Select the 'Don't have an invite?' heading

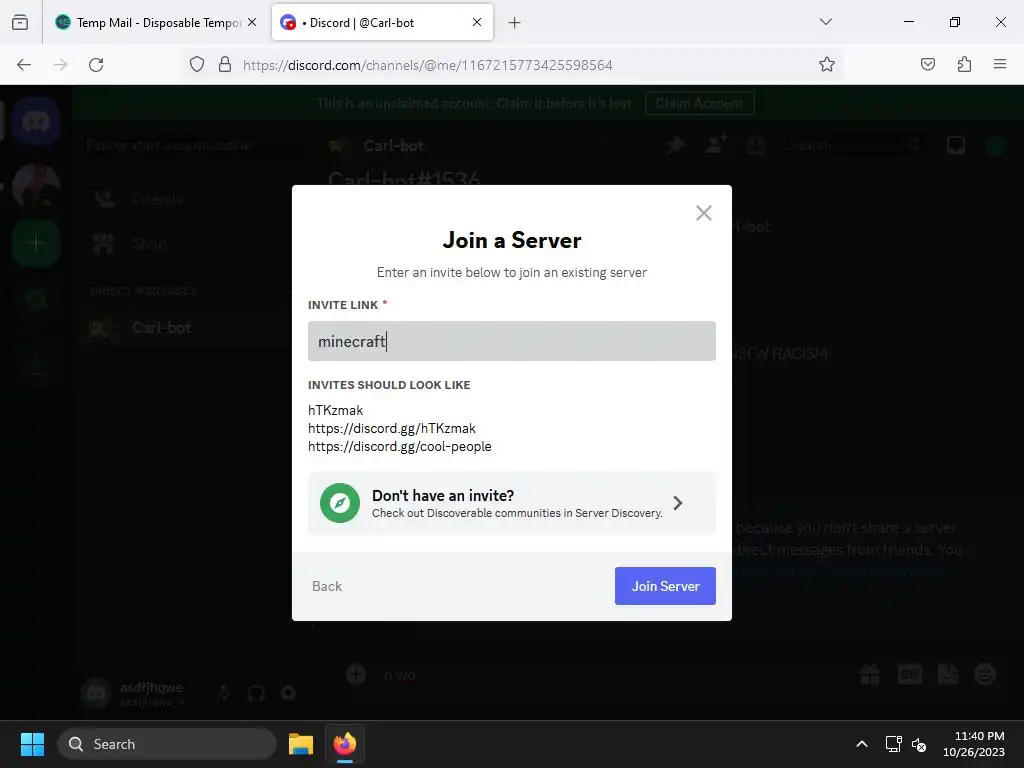tap(443, 496)
